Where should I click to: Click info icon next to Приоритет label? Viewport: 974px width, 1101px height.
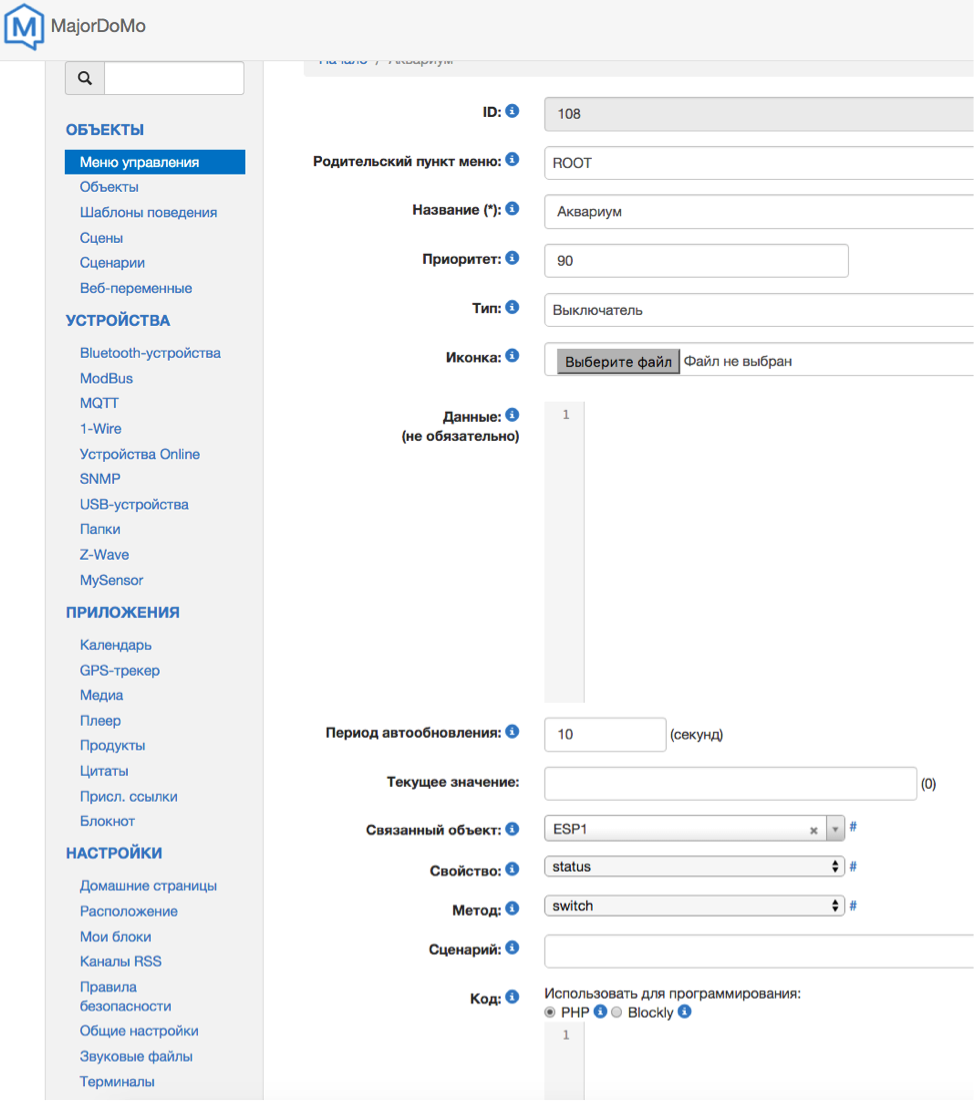512,258
